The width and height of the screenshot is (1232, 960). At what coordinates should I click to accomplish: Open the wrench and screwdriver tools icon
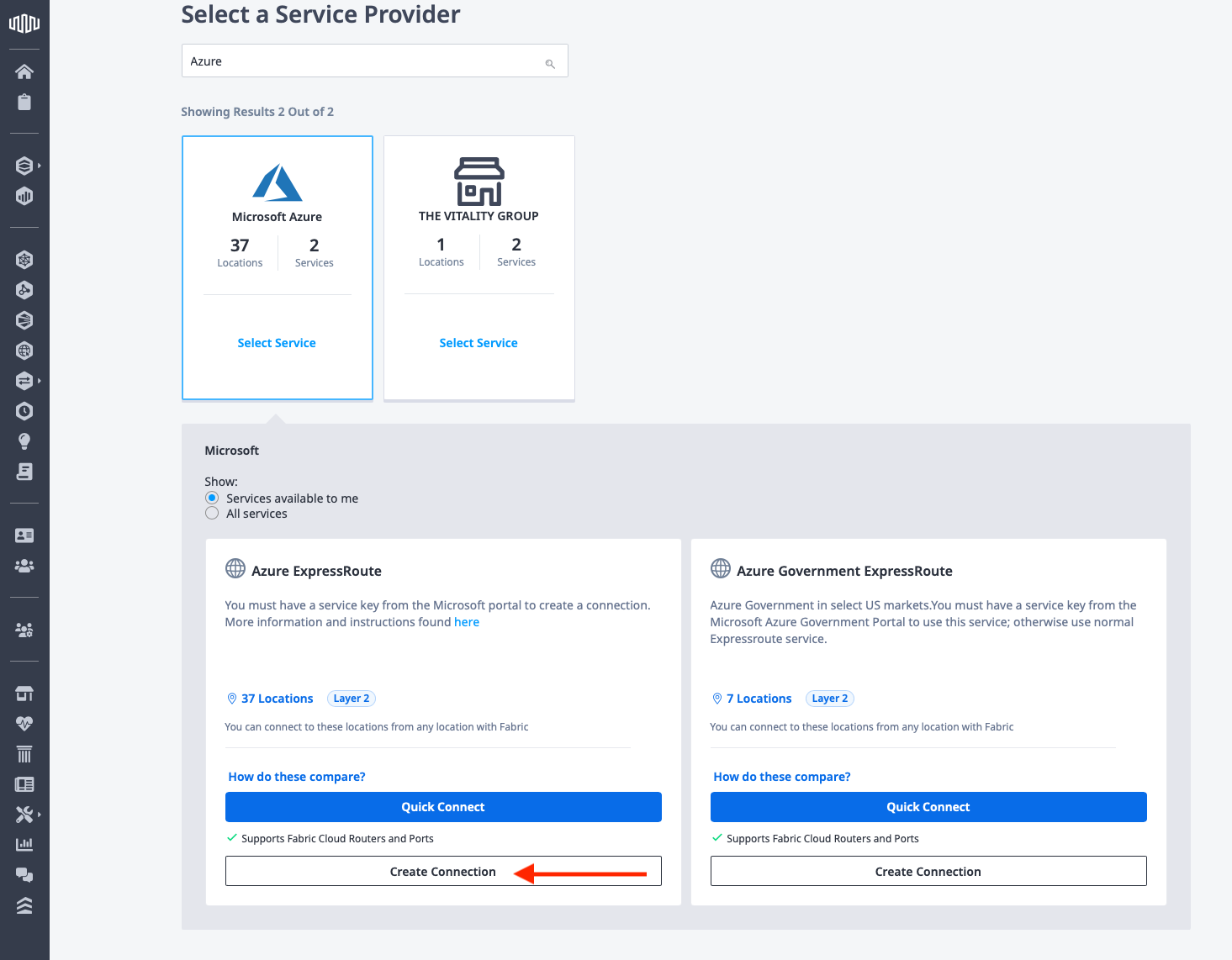(24, 815)
